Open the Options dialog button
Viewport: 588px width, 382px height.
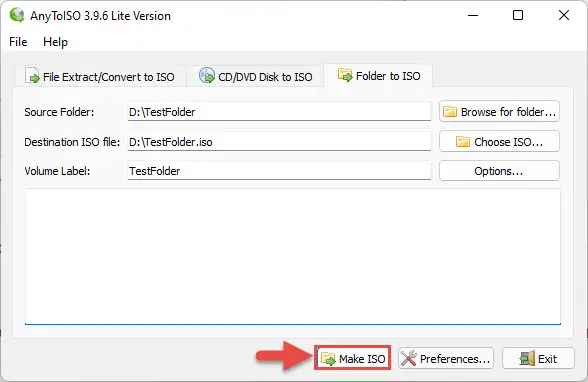[499, 171]
